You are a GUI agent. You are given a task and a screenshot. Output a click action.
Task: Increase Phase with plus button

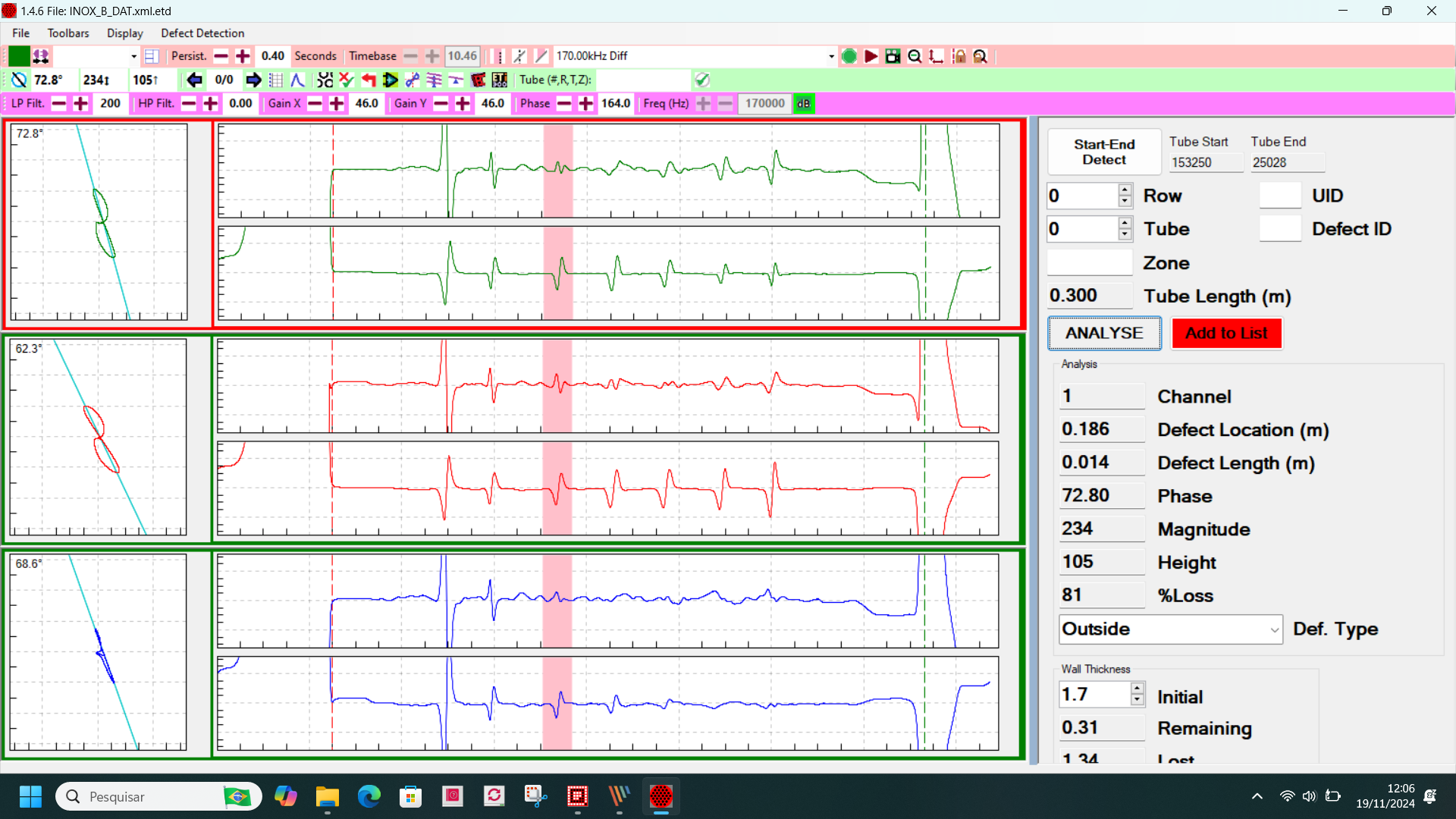click(x=585, y=104)
